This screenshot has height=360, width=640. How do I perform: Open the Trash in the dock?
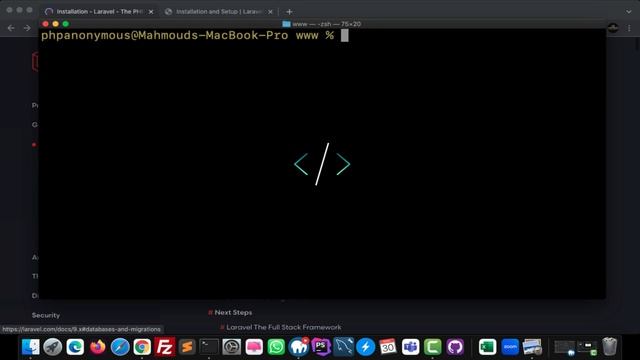[609, 347]
